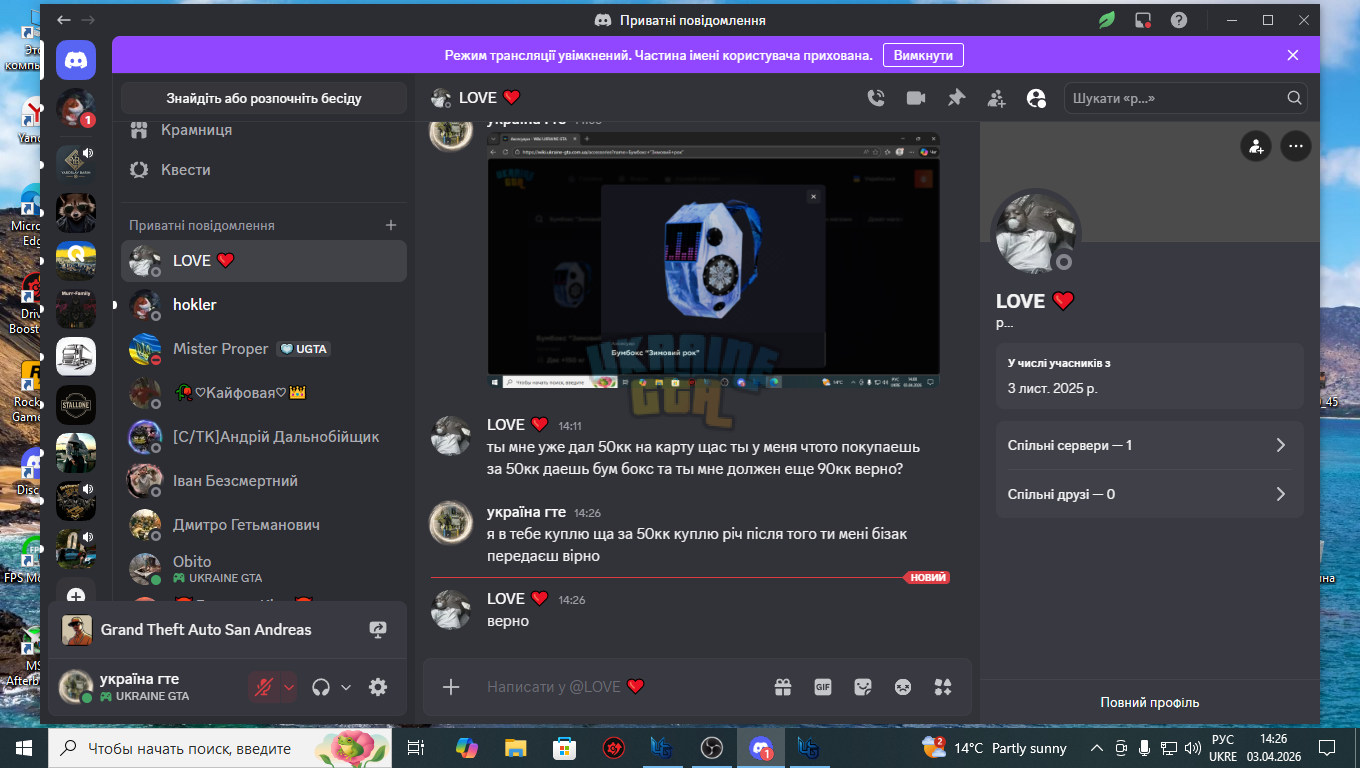Click Windows taskbar search box

220,747
